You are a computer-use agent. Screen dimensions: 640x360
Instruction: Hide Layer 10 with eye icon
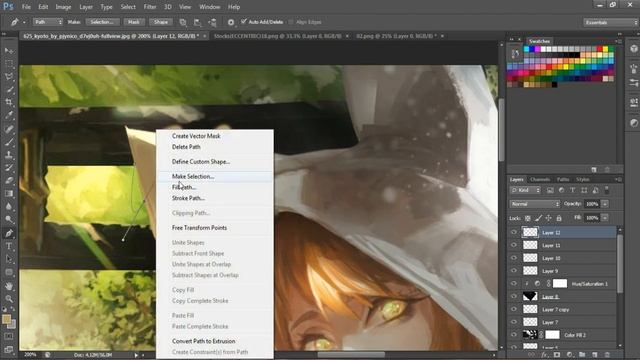514,258
